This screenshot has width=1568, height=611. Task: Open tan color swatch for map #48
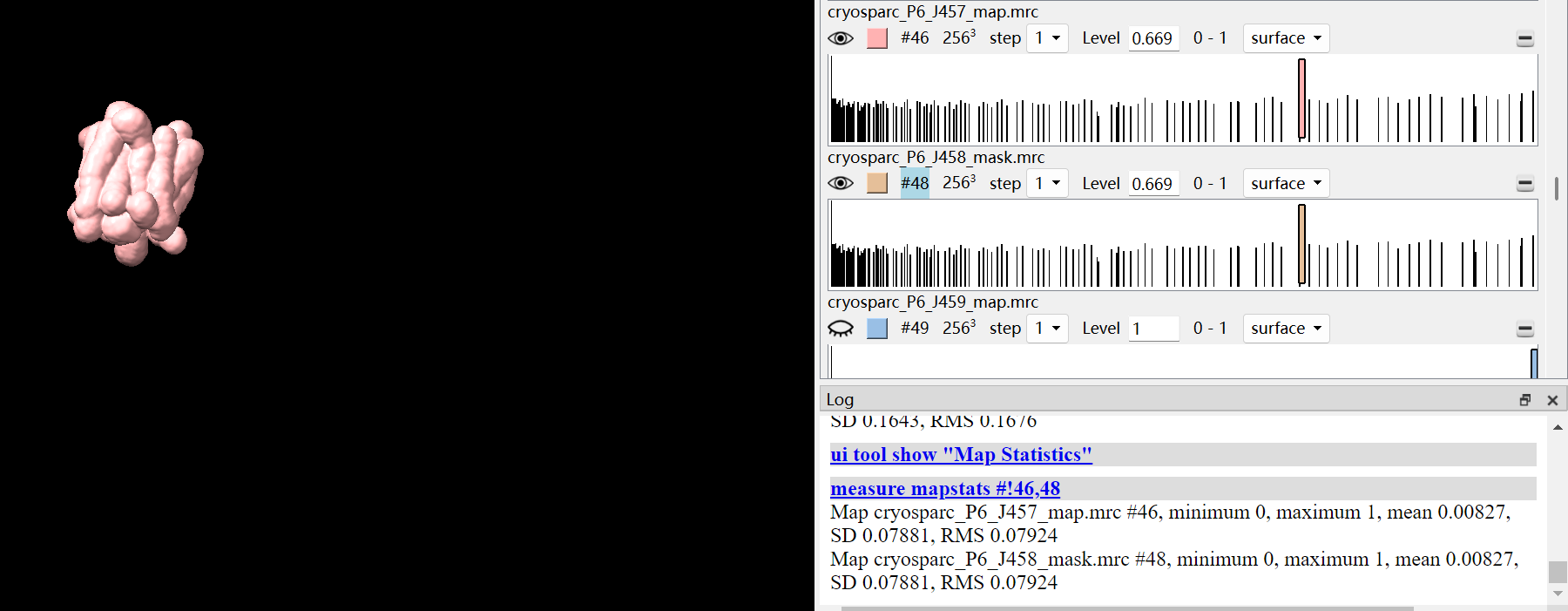(877, 183)
